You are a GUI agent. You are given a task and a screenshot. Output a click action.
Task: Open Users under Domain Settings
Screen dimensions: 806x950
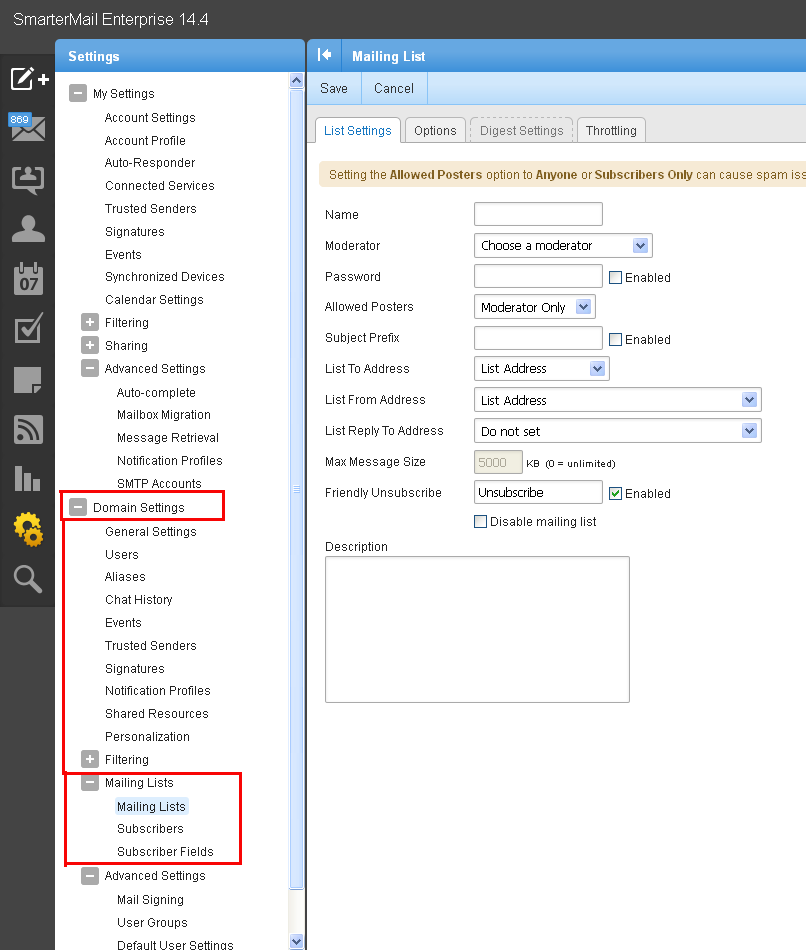point(121,554)
